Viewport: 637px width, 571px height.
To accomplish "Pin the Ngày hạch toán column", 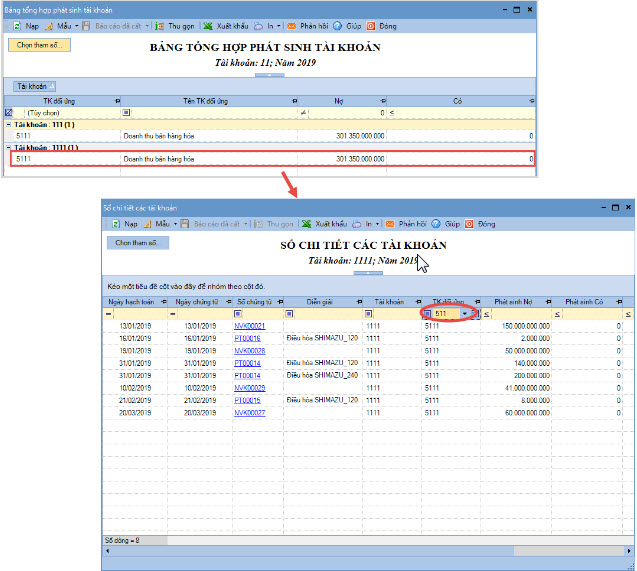I will coord(164,302).
